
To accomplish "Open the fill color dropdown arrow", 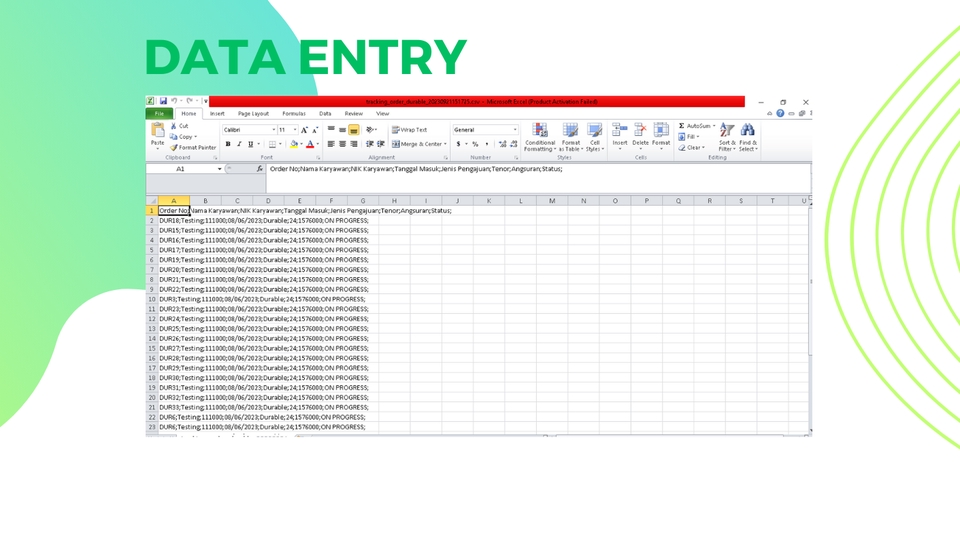I will [x=301, y=144].
